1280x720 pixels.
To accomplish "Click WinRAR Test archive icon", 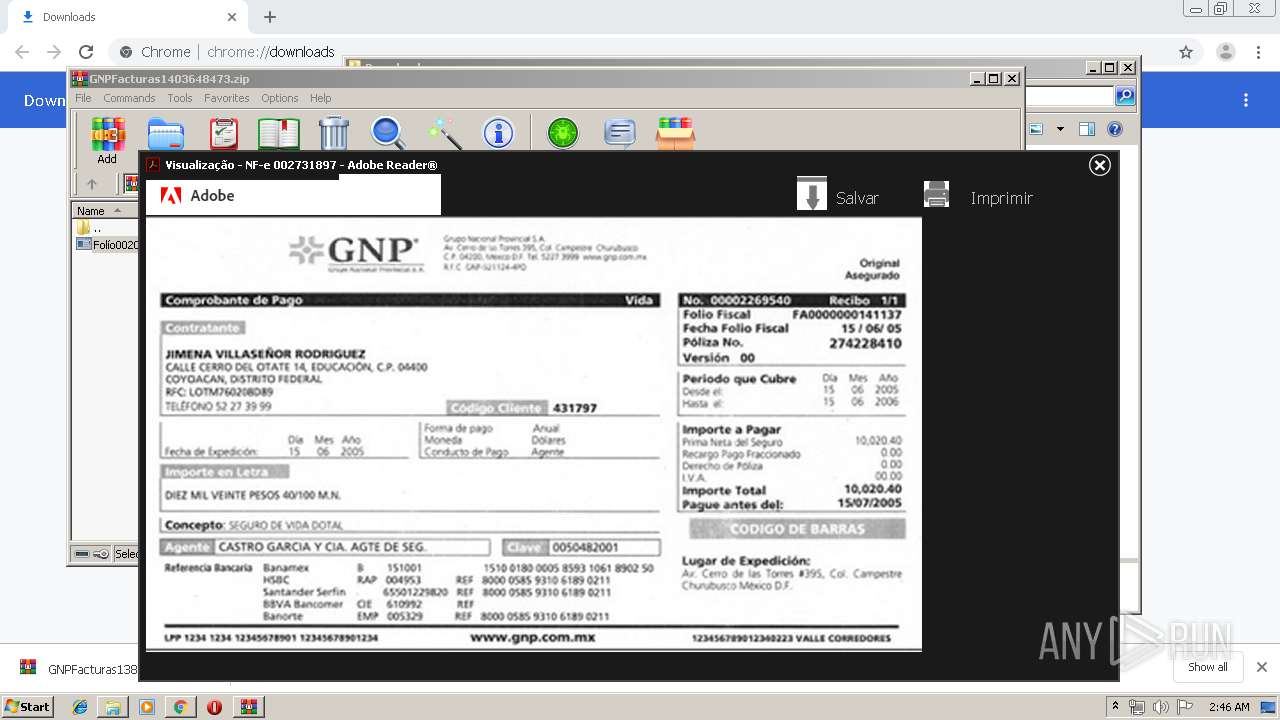I will (x=224, y=133).
